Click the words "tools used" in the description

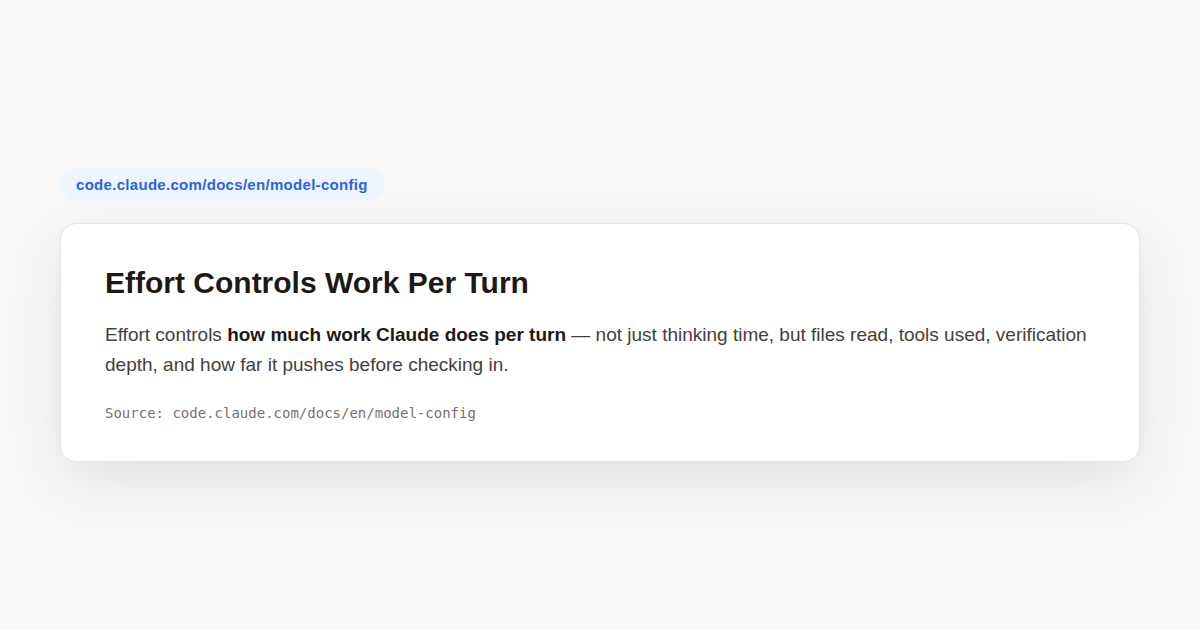(942, 335)
